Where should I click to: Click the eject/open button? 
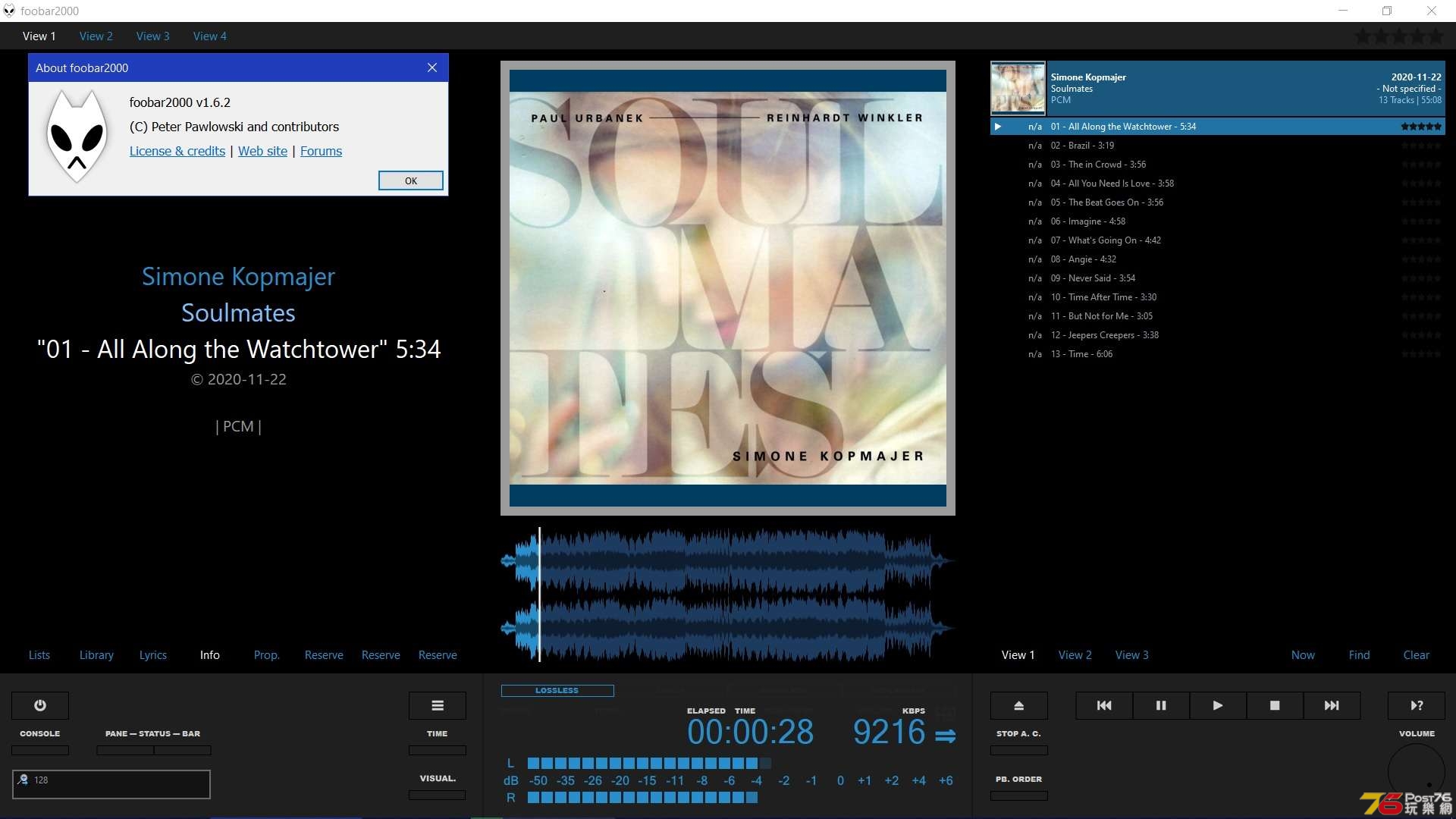[1019, 705]
